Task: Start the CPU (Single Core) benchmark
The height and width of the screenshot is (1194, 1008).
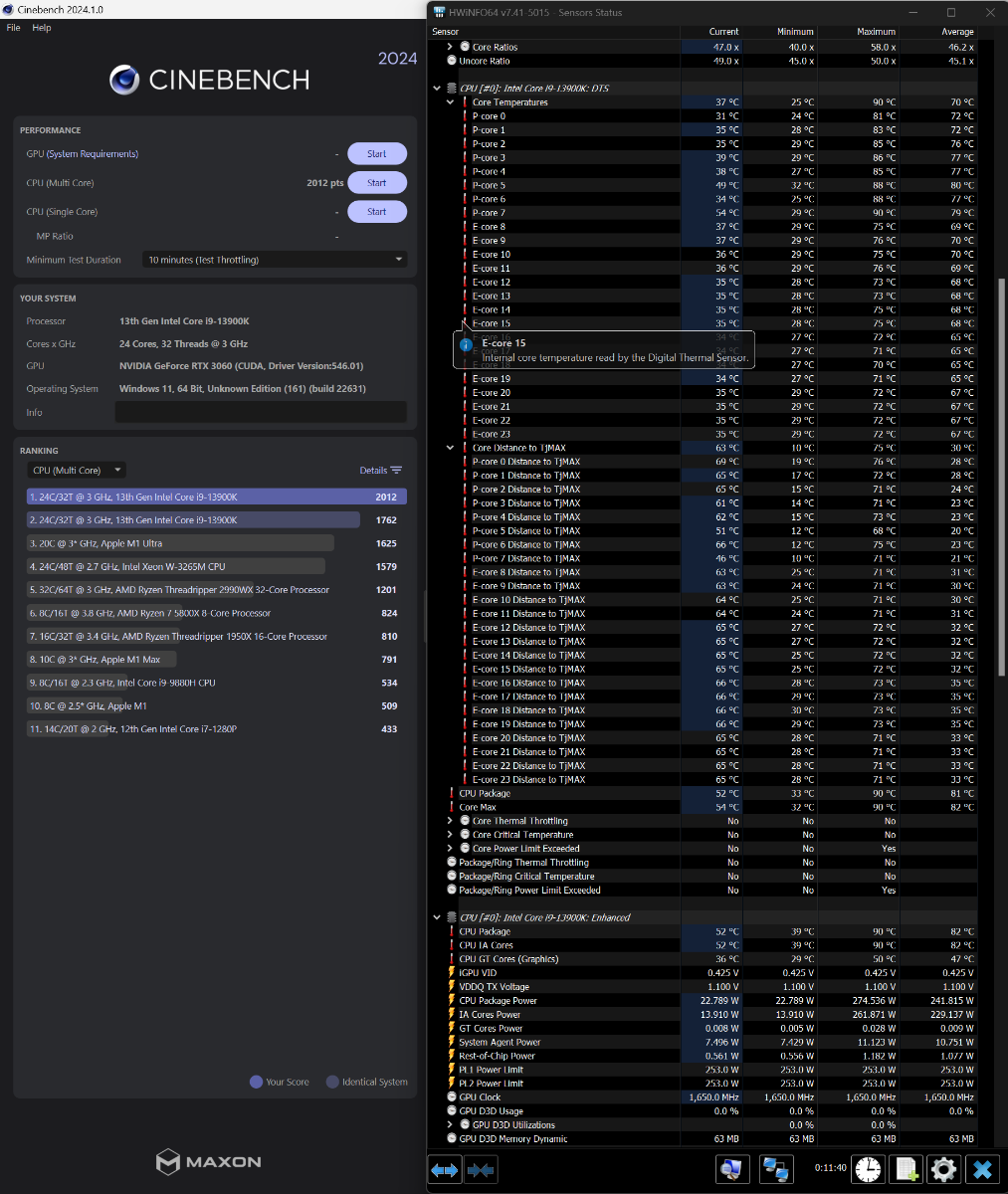Action: point(377,212)
